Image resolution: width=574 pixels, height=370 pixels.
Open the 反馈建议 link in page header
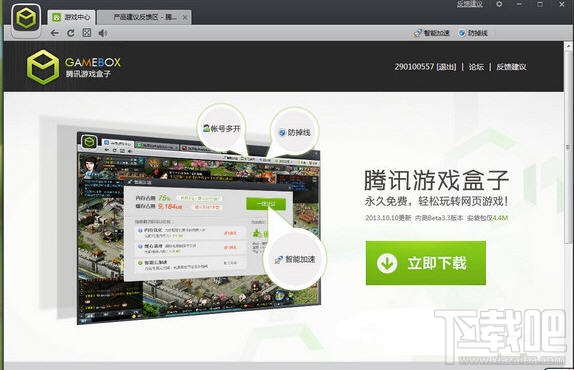pyautogui.click(x=511, y=67)
